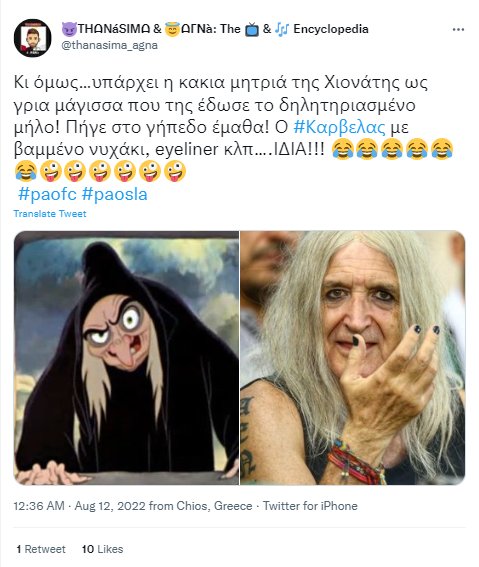479x567 pixels.
Task: Click the angel halo emoji in display name
Action: (172, 29)
